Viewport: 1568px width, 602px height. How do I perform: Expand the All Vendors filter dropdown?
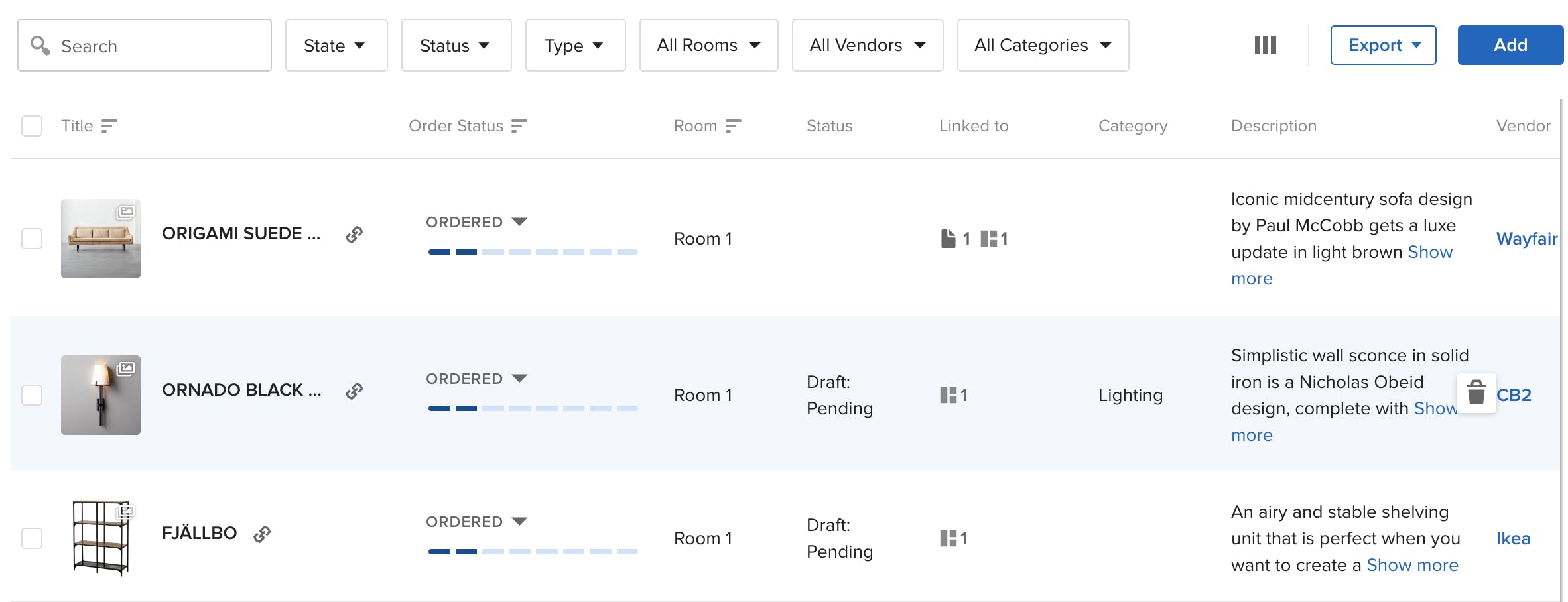coord(868,45)
